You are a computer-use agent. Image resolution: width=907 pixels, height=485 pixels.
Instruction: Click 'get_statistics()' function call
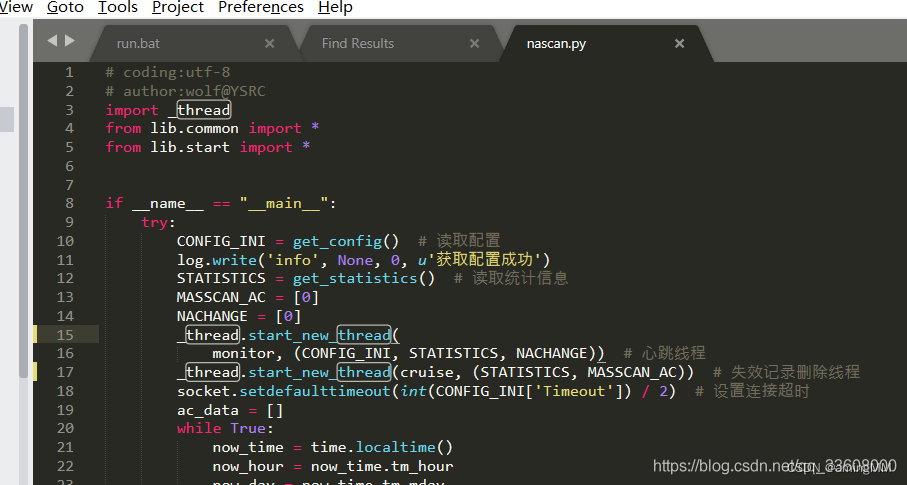click(x=364, y=278)
